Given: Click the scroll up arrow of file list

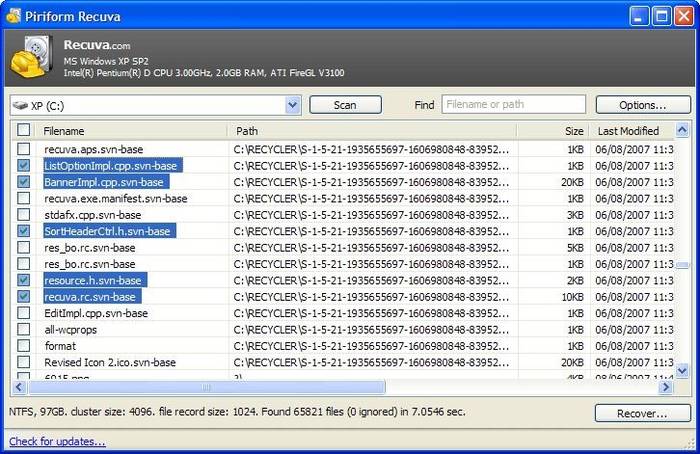Looking at the screenshot, I should tap(682, 130).
